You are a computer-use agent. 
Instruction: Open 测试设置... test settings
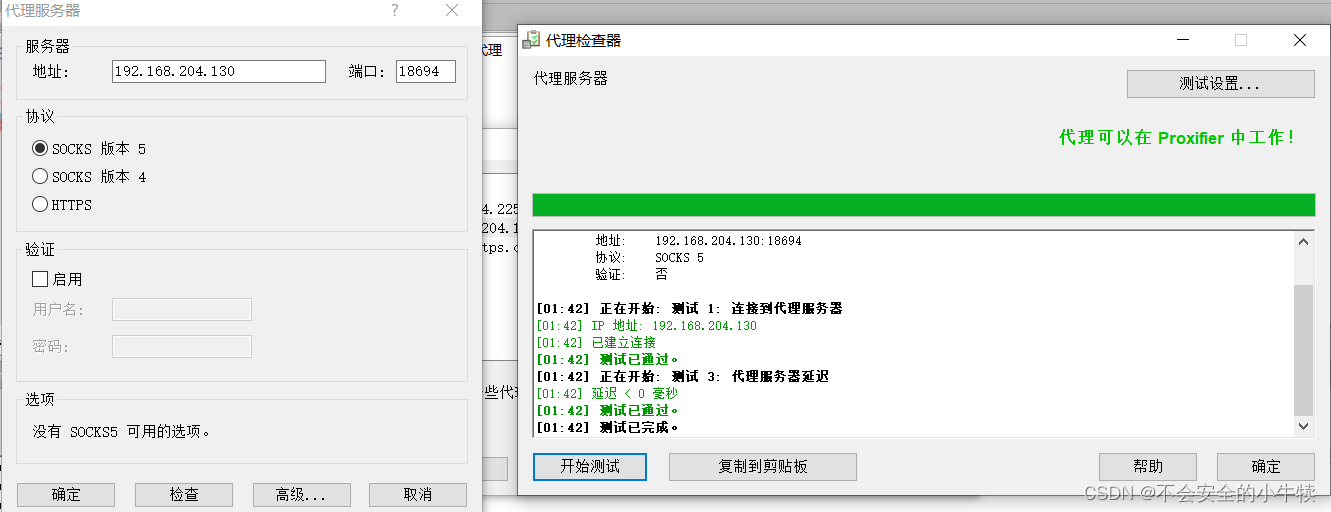point(1220,84)
